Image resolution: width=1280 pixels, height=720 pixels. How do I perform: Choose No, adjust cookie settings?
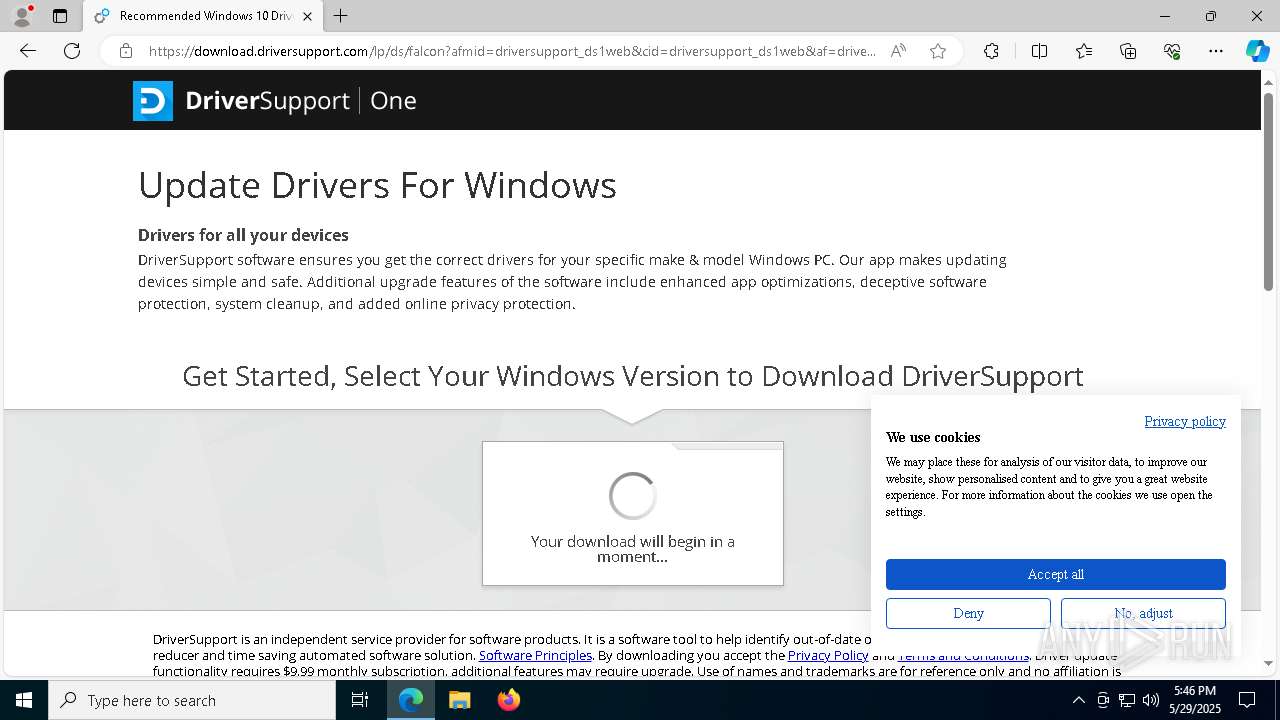tap(1143, 613)
